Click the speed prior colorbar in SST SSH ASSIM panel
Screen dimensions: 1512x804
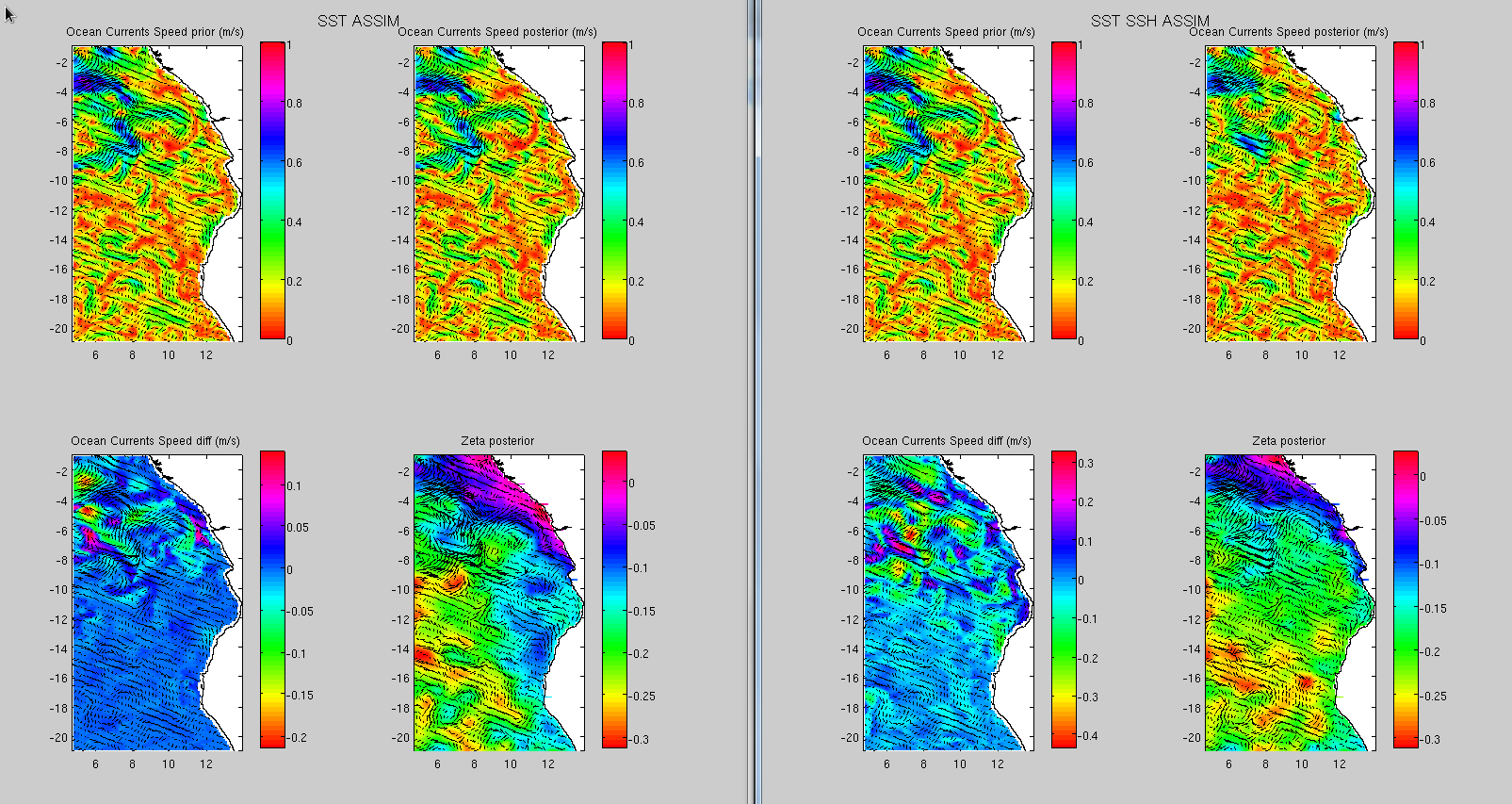(1064, 190)
